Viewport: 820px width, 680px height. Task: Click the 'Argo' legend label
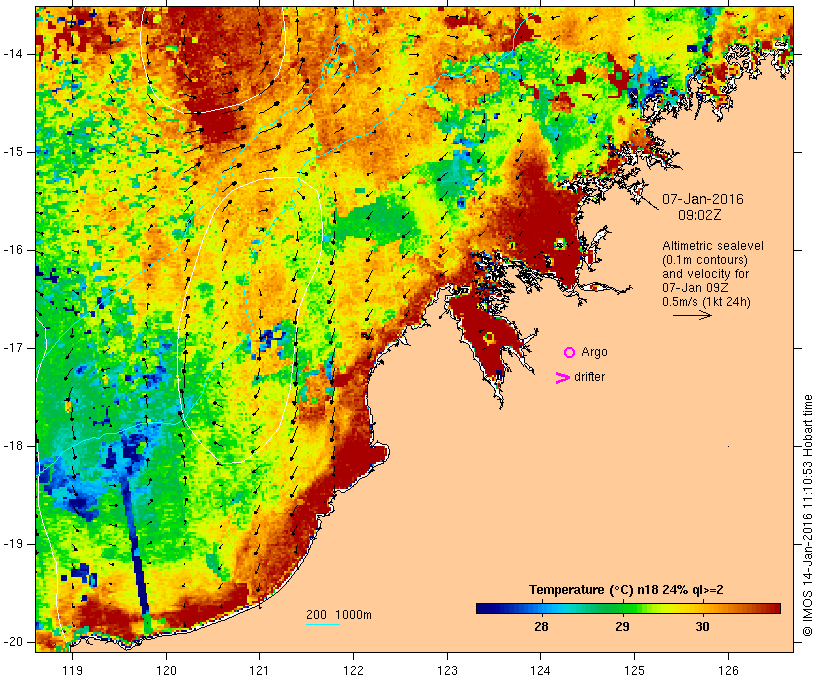595,353
